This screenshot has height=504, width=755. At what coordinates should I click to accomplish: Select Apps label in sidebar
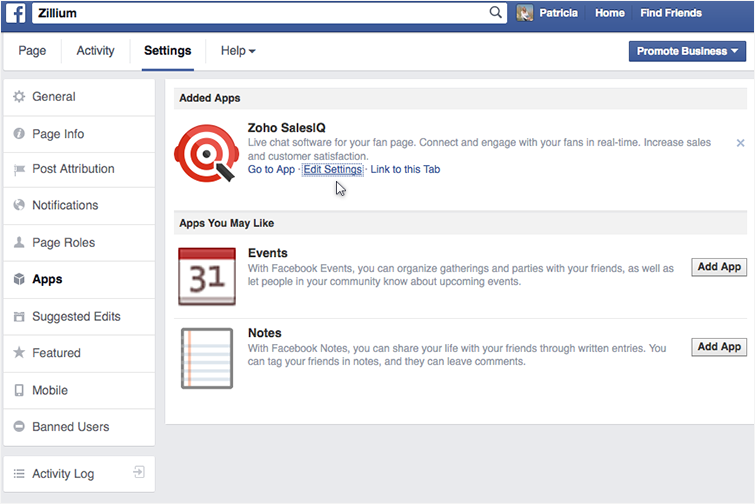(47, 279)
